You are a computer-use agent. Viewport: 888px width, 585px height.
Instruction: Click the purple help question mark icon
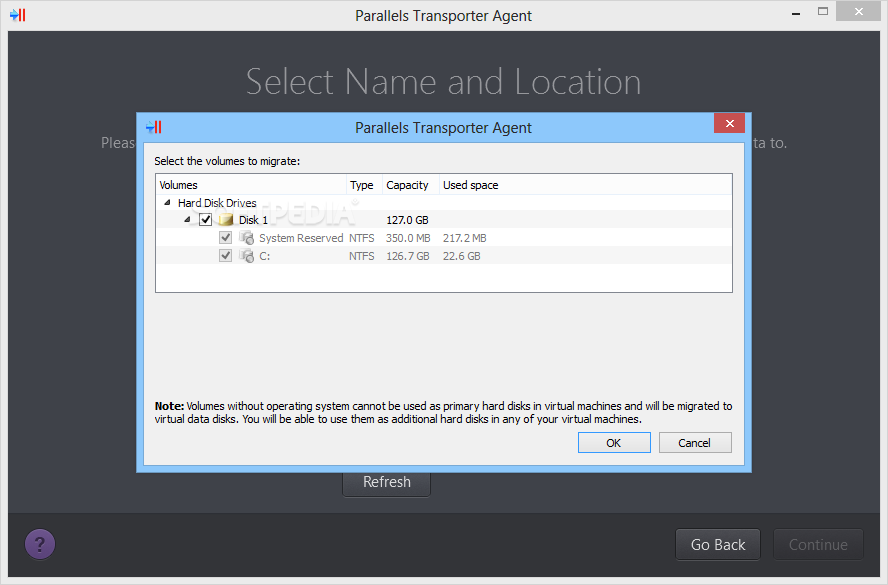pyautogui.click(x=40, y=544)
